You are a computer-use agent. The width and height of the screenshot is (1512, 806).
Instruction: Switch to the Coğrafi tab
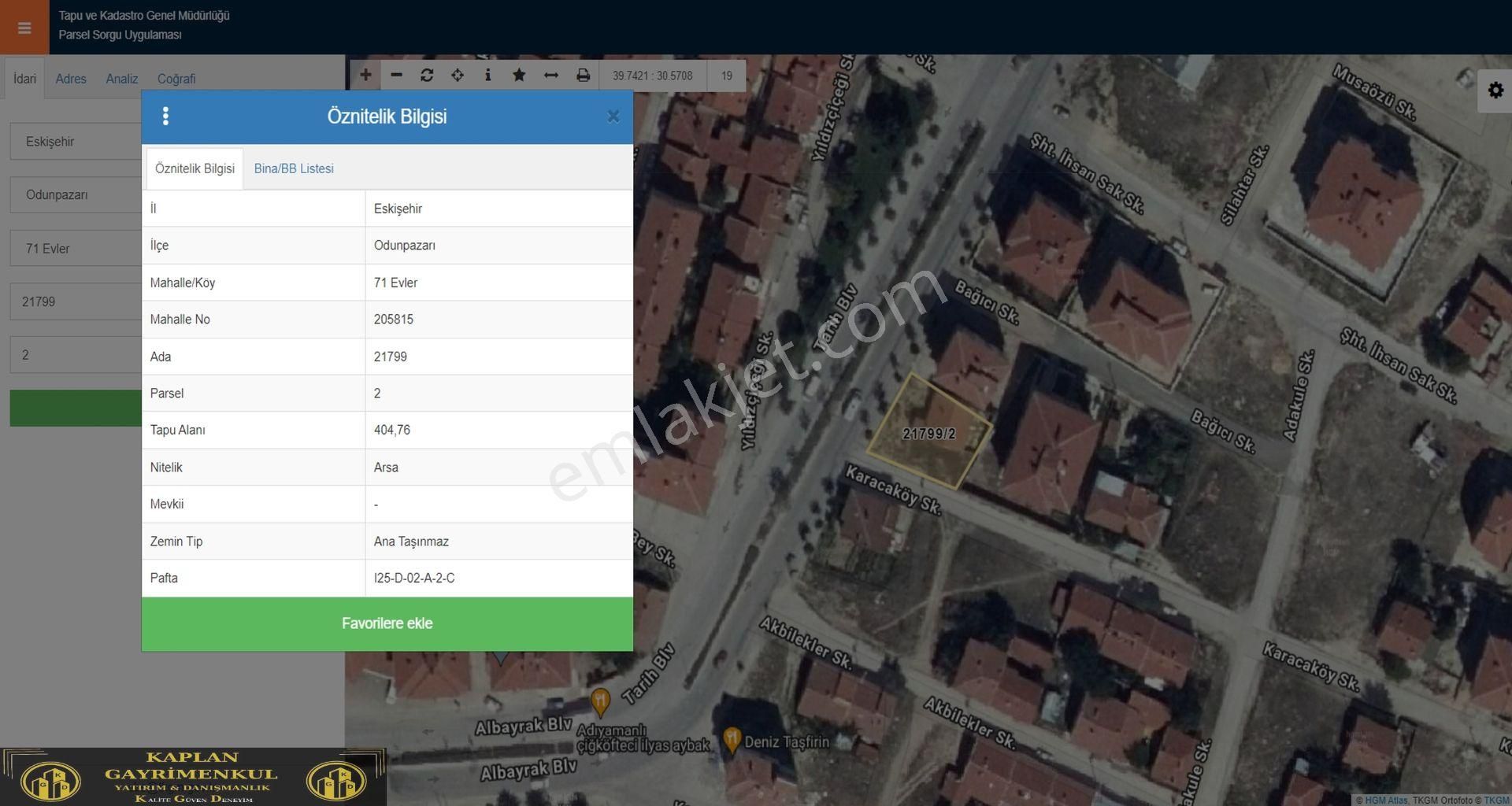tap(176, 79)
